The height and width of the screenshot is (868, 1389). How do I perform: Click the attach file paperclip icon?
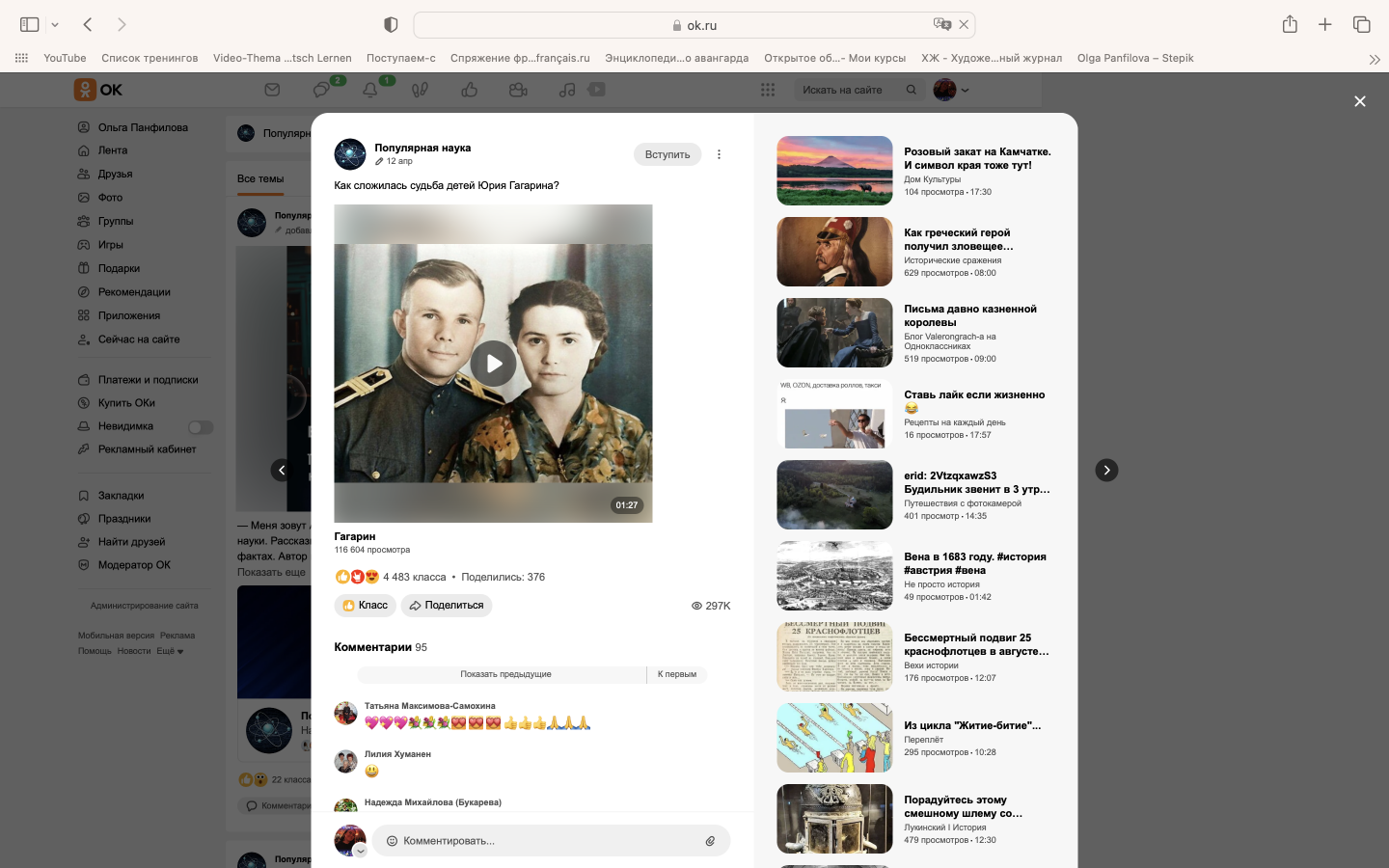(710, 841)
